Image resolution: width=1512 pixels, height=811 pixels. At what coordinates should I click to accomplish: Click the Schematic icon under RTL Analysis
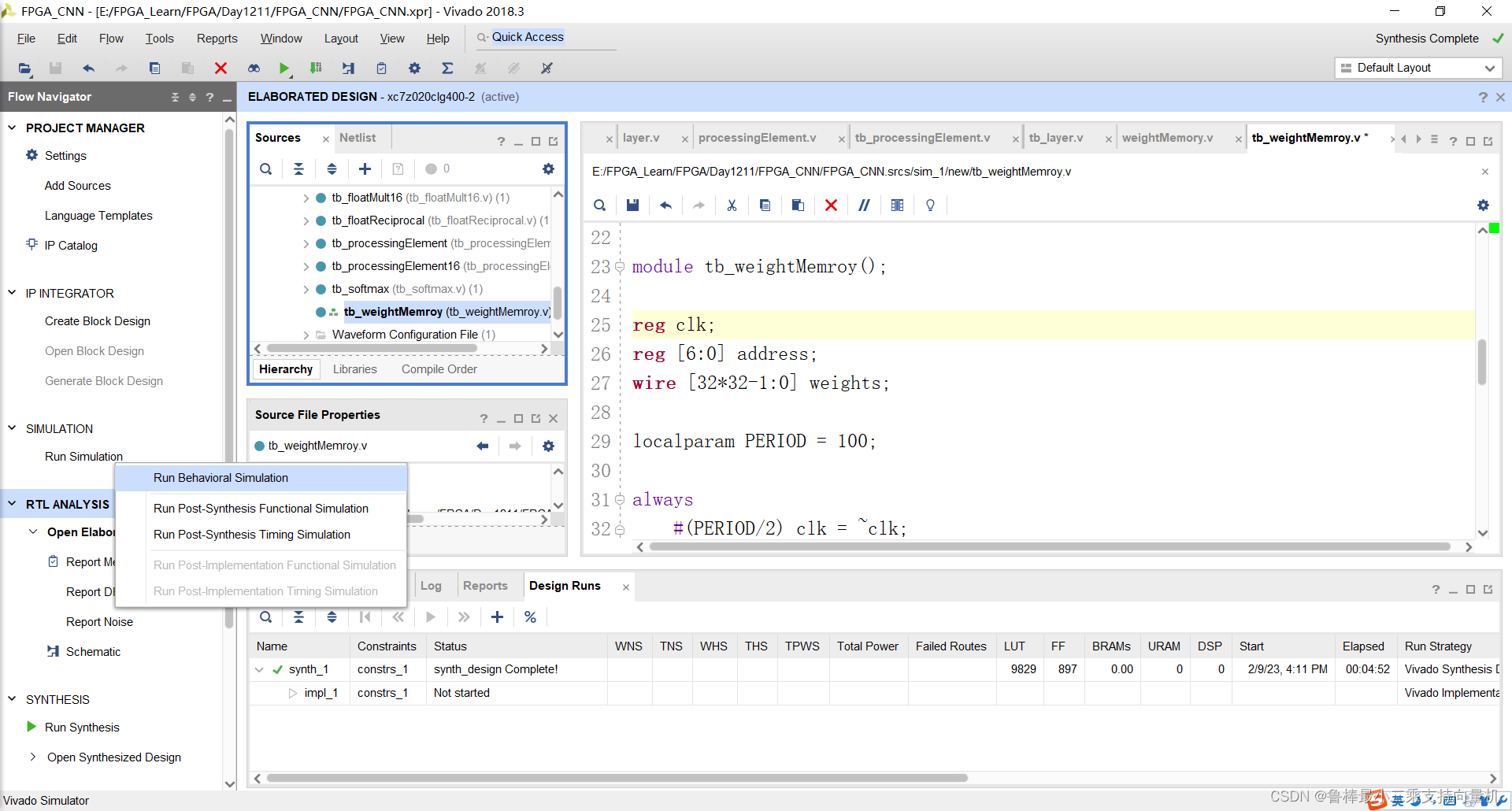pos(53,651)
